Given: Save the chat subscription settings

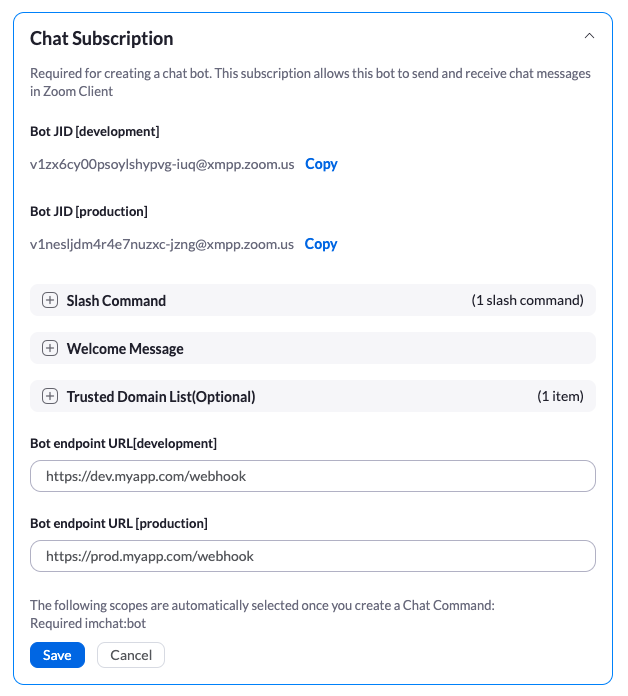Looking at the screenshot, I should [57, 655].
